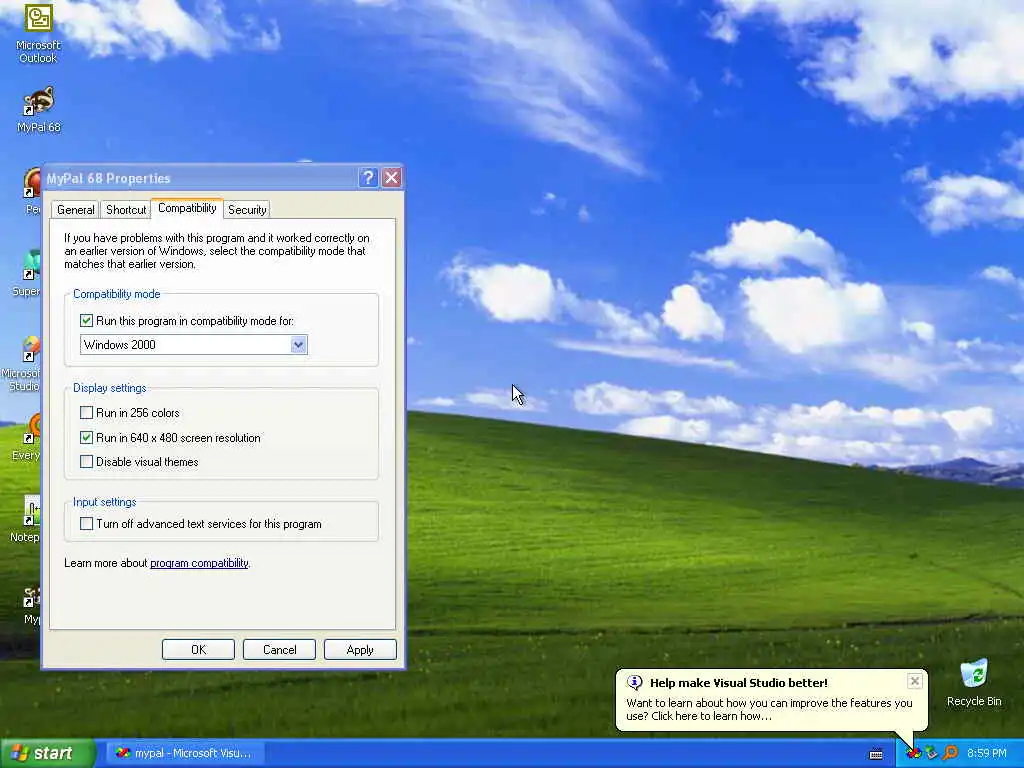Image resolution: width=1024 pixels, height=768 pixels.
Task: Activate mypal - Microsoft Visual taskbar button
Action: coord(184,754)
